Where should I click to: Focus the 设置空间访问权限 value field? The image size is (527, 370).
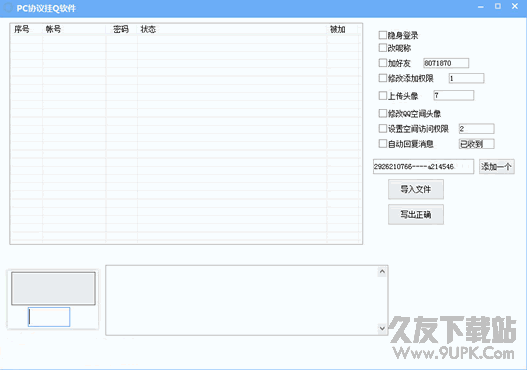pos(476,129)
